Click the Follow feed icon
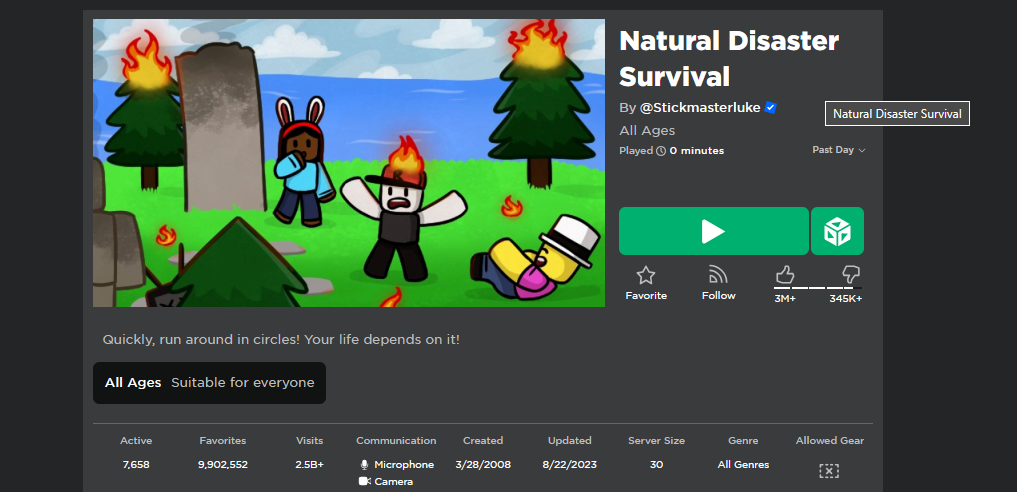The image size is (1017, 492). (718, 275)
